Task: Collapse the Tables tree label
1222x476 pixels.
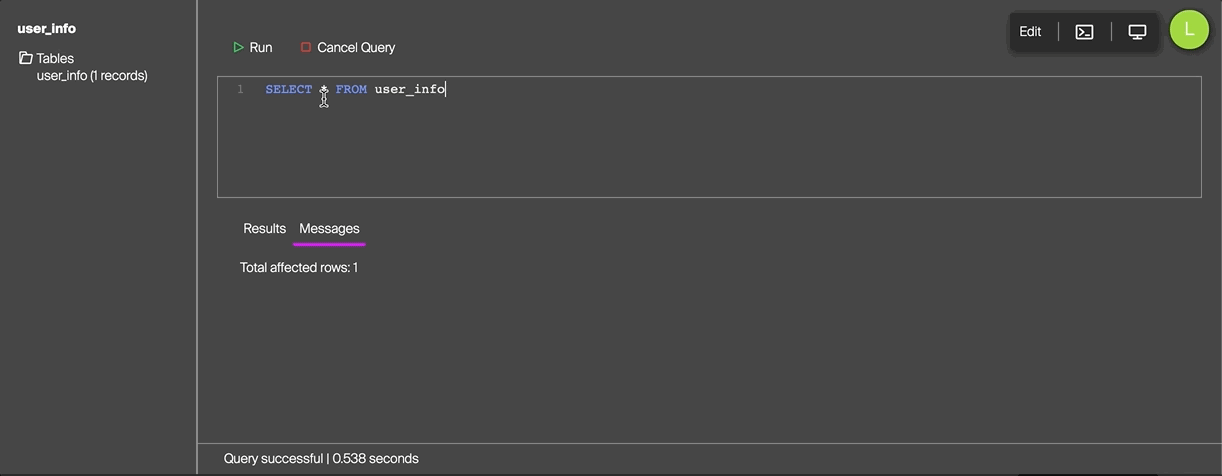Action: 55,58
